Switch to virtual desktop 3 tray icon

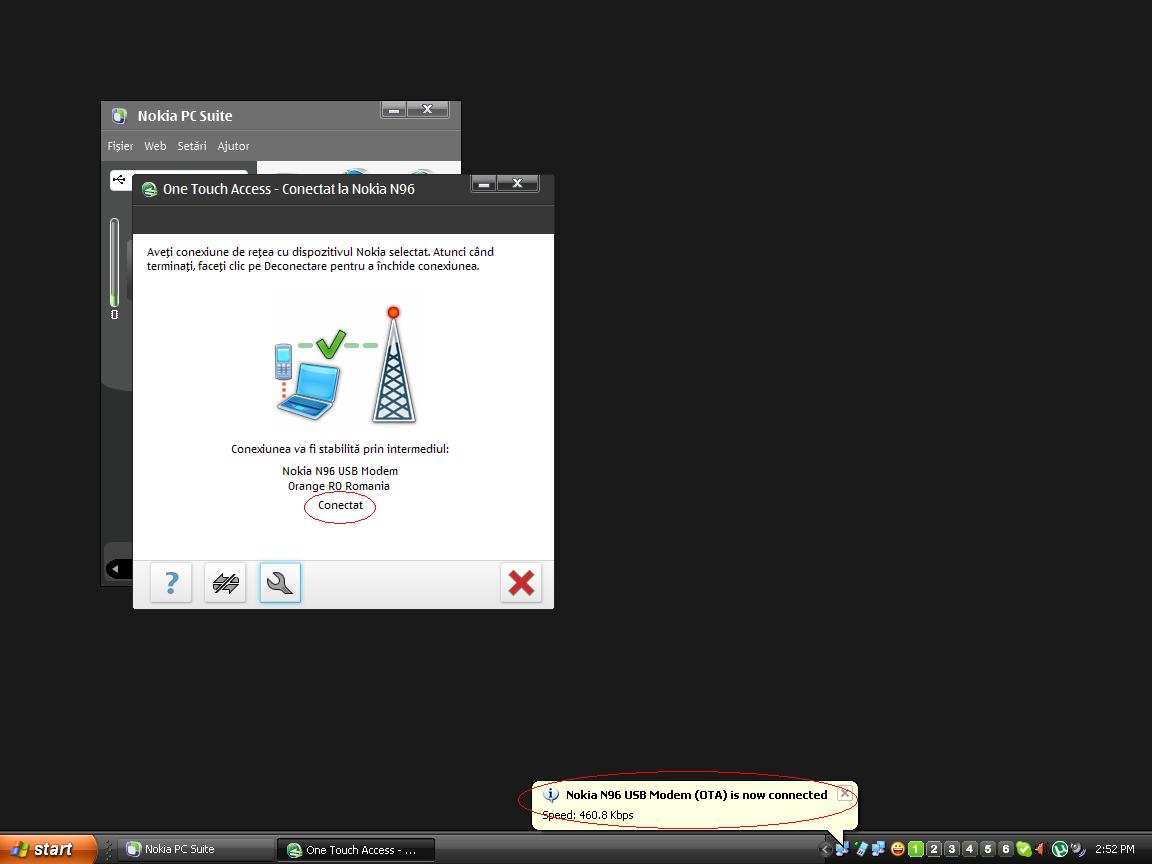click(x=951, y=849)
